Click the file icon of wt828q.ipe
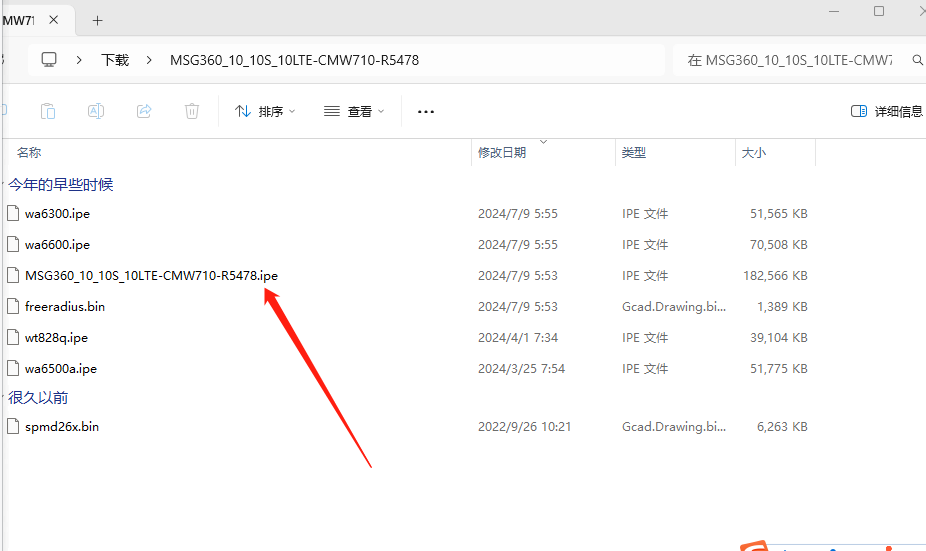 [13, 337]
